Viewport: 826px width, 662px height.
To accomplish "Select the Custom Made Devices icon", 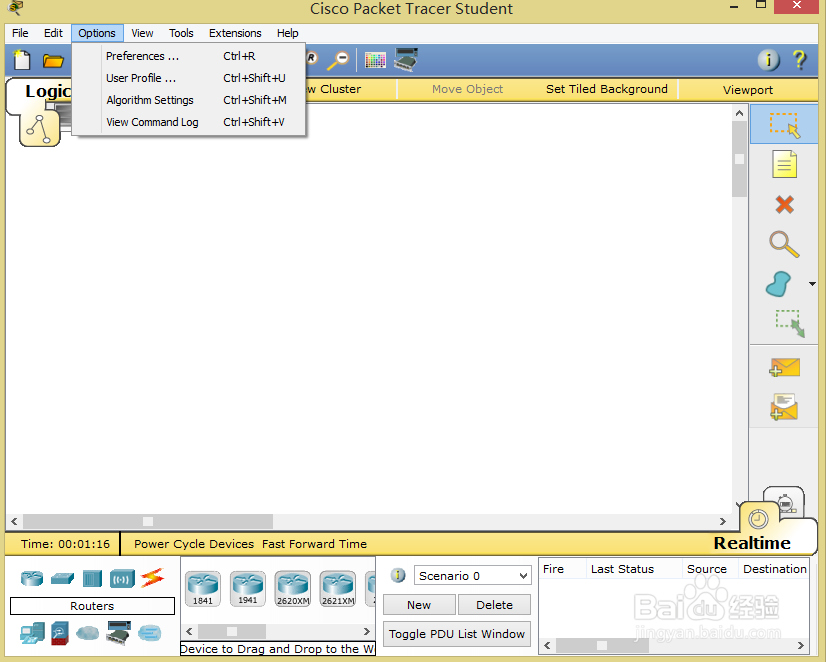I will click(118, 633).
